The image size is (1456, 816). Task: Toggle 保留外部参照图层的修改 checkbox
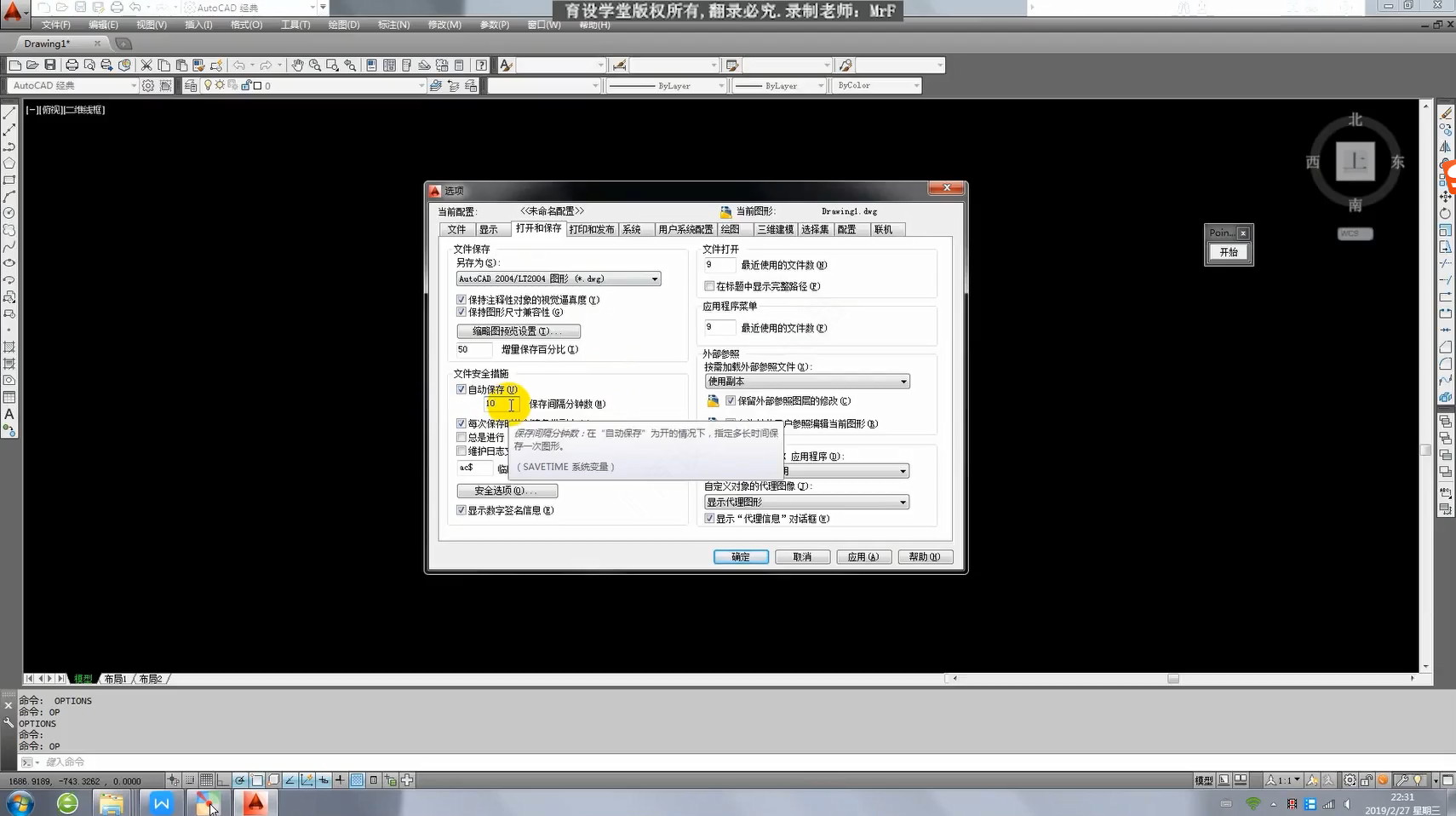pyautogui.click(x=731, y=401)
